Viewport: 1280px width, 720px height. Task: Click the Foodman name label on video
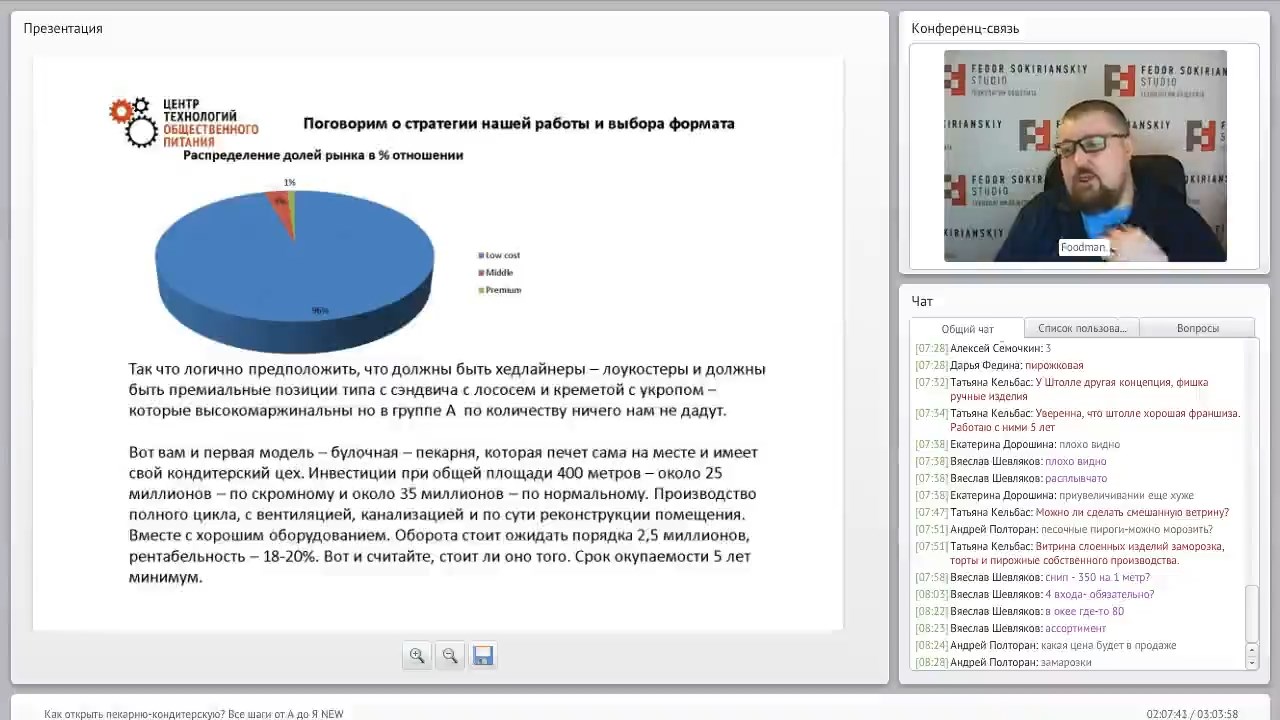tap(1083, 247)
